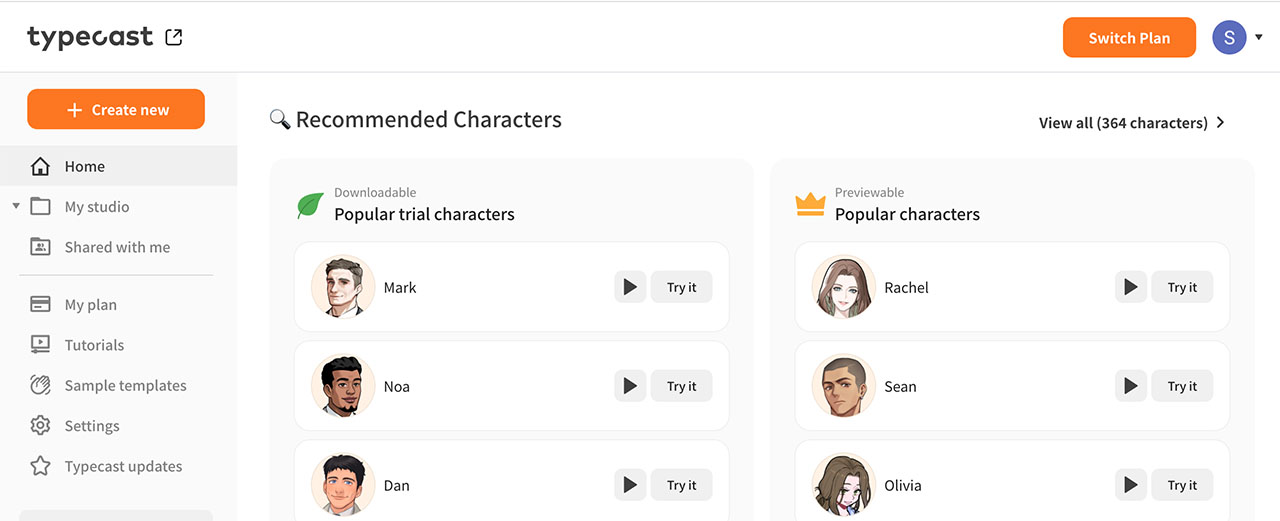Click the Settings gear icon
The width and height of the screenshot is (1280, 521).
tap(40, 426)
